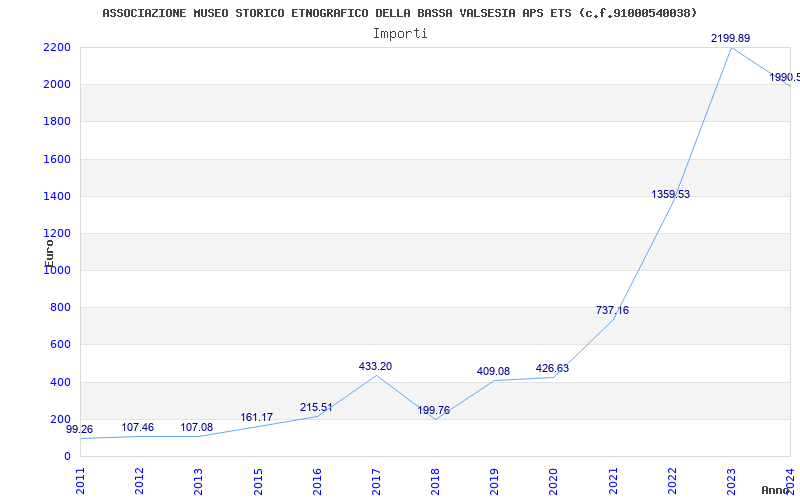Select the peak value label 2199.89
The image size is (800, 500).
click(731, 38)
